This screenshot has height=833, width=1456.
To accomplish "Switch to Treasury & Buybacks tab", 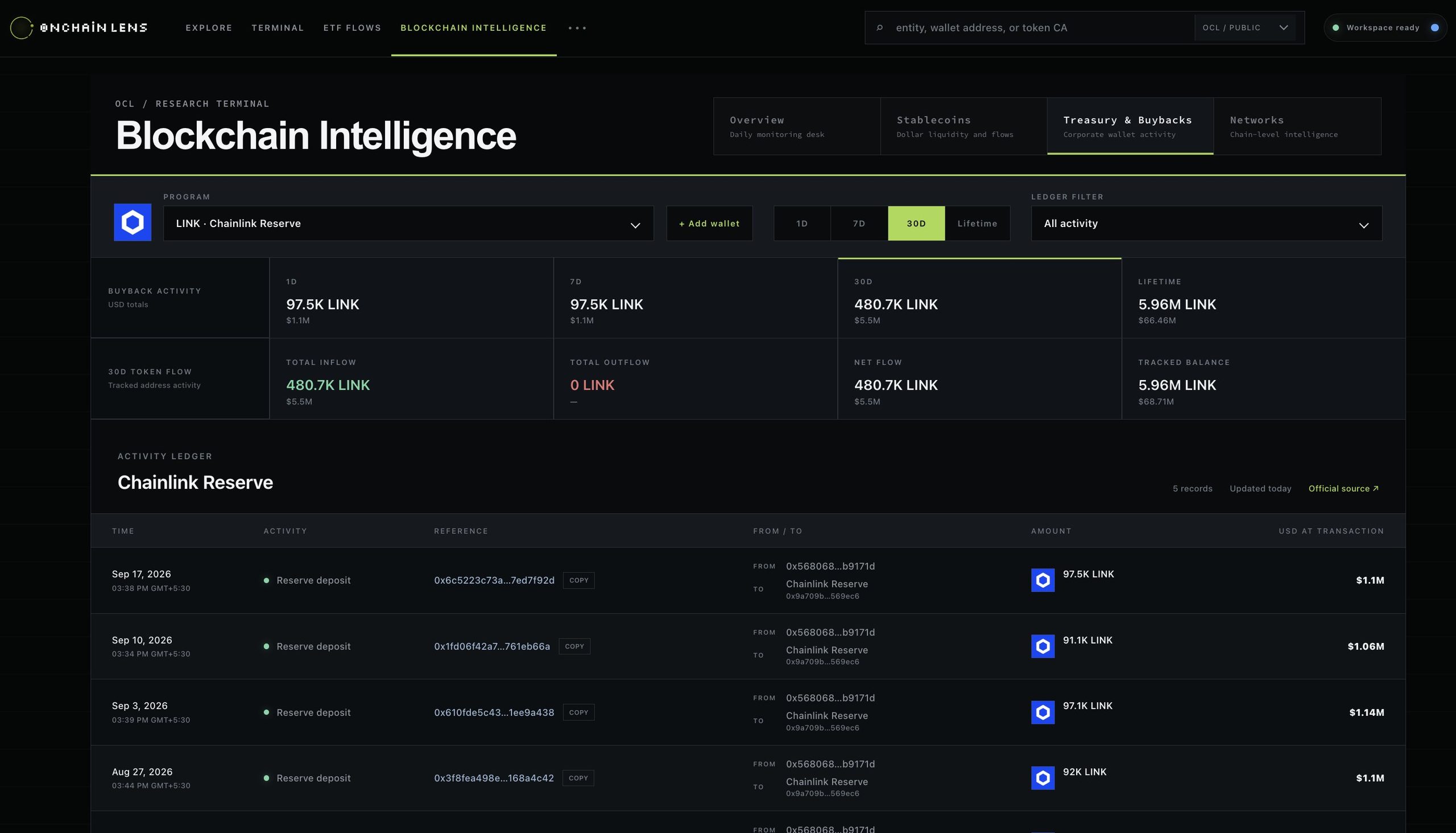I will pyautogui.click(x=1130, y=126).
